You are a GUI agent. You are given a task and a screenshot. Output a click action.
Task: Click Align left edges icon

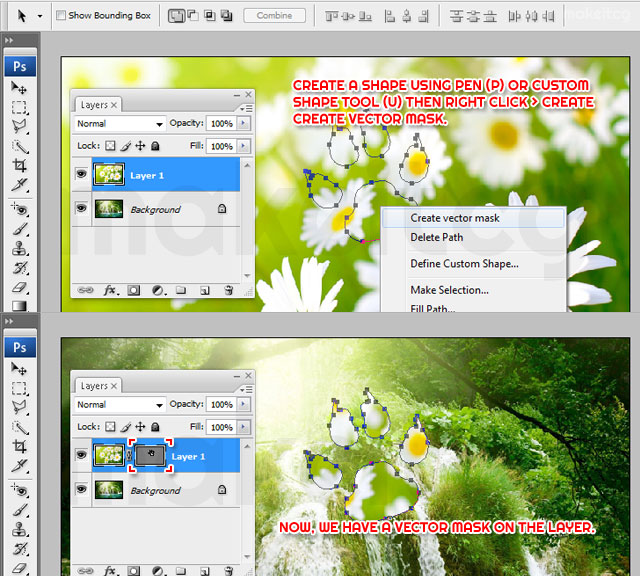390,16
